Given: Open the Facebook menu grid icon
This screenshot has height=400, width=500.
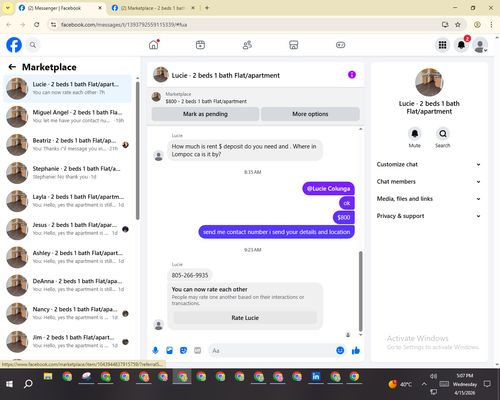Looking at the screenshot, I should click(442, 45).
